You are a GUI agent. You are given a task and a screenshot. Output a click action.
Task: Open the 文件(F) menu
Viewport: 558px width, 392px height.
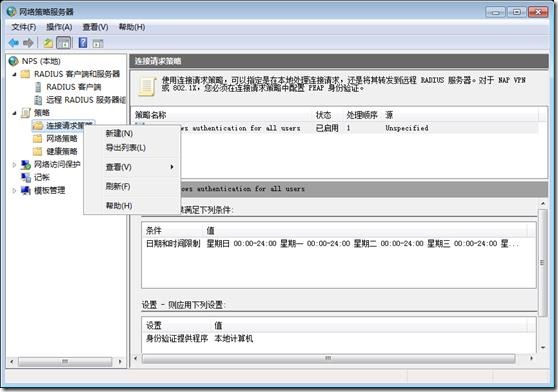pyautogui.click(x=23, y=27)
